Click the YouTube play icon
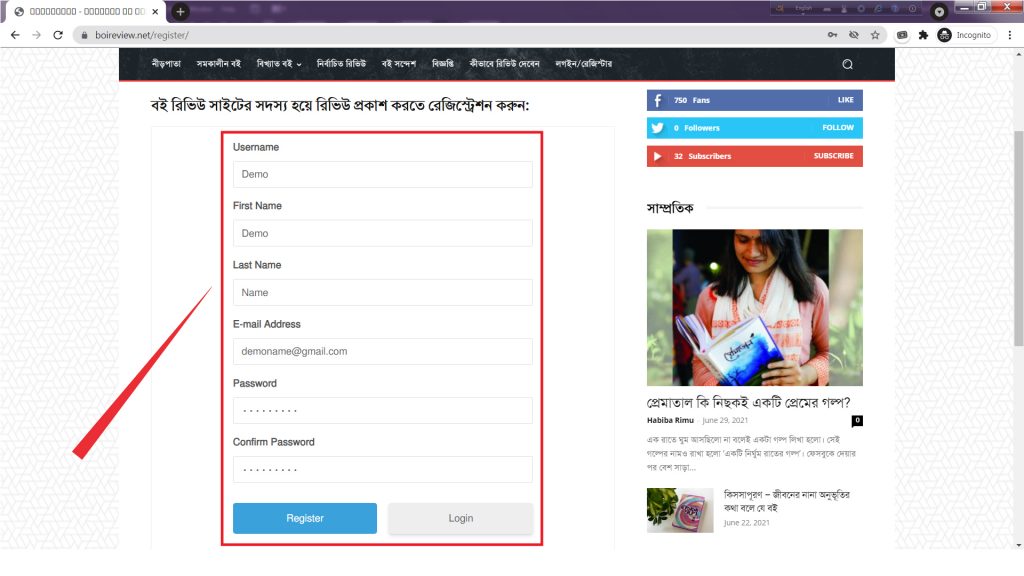 click(657, 156)
